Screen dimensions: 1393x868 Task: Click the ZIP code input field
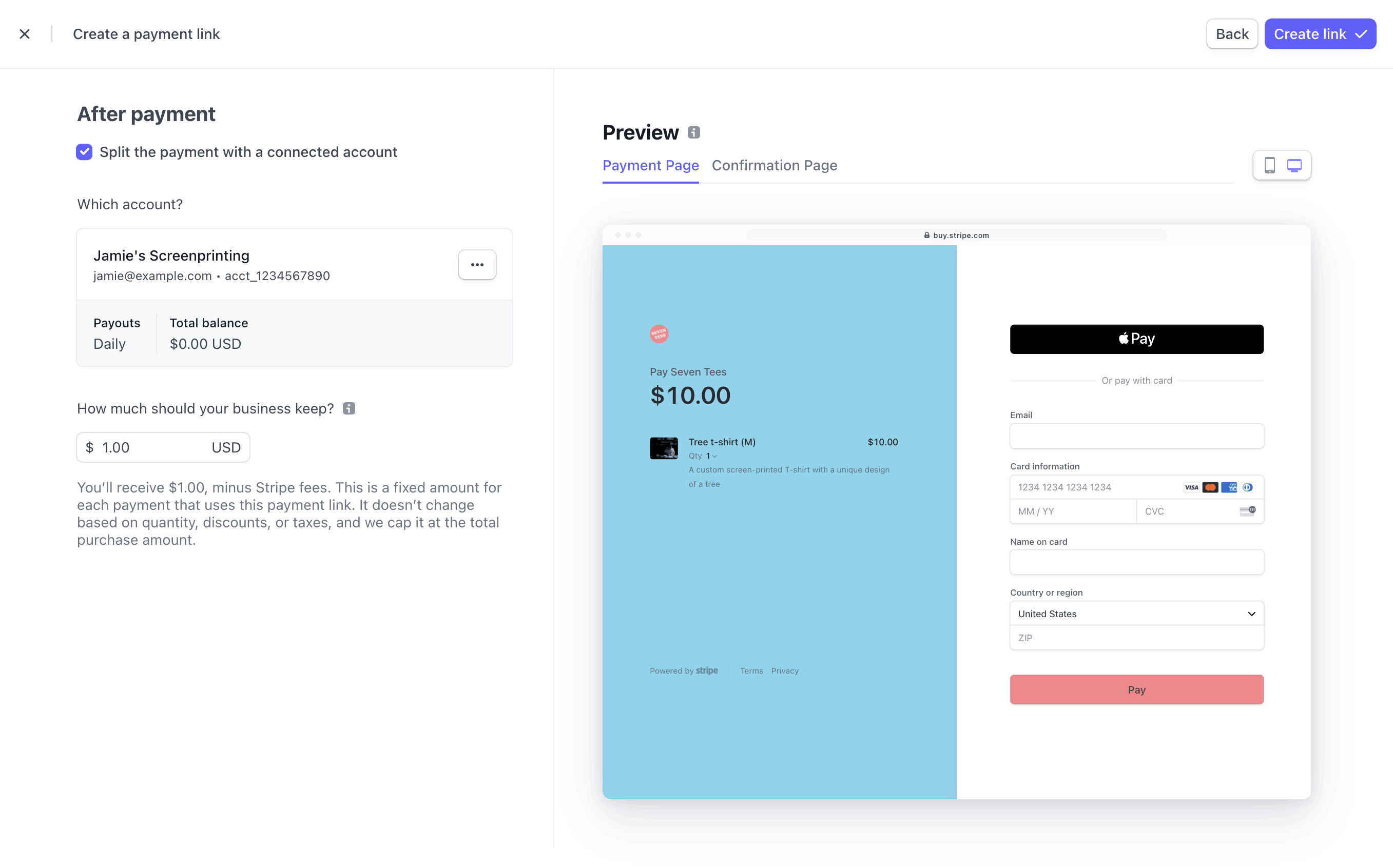click(1137, 637)
